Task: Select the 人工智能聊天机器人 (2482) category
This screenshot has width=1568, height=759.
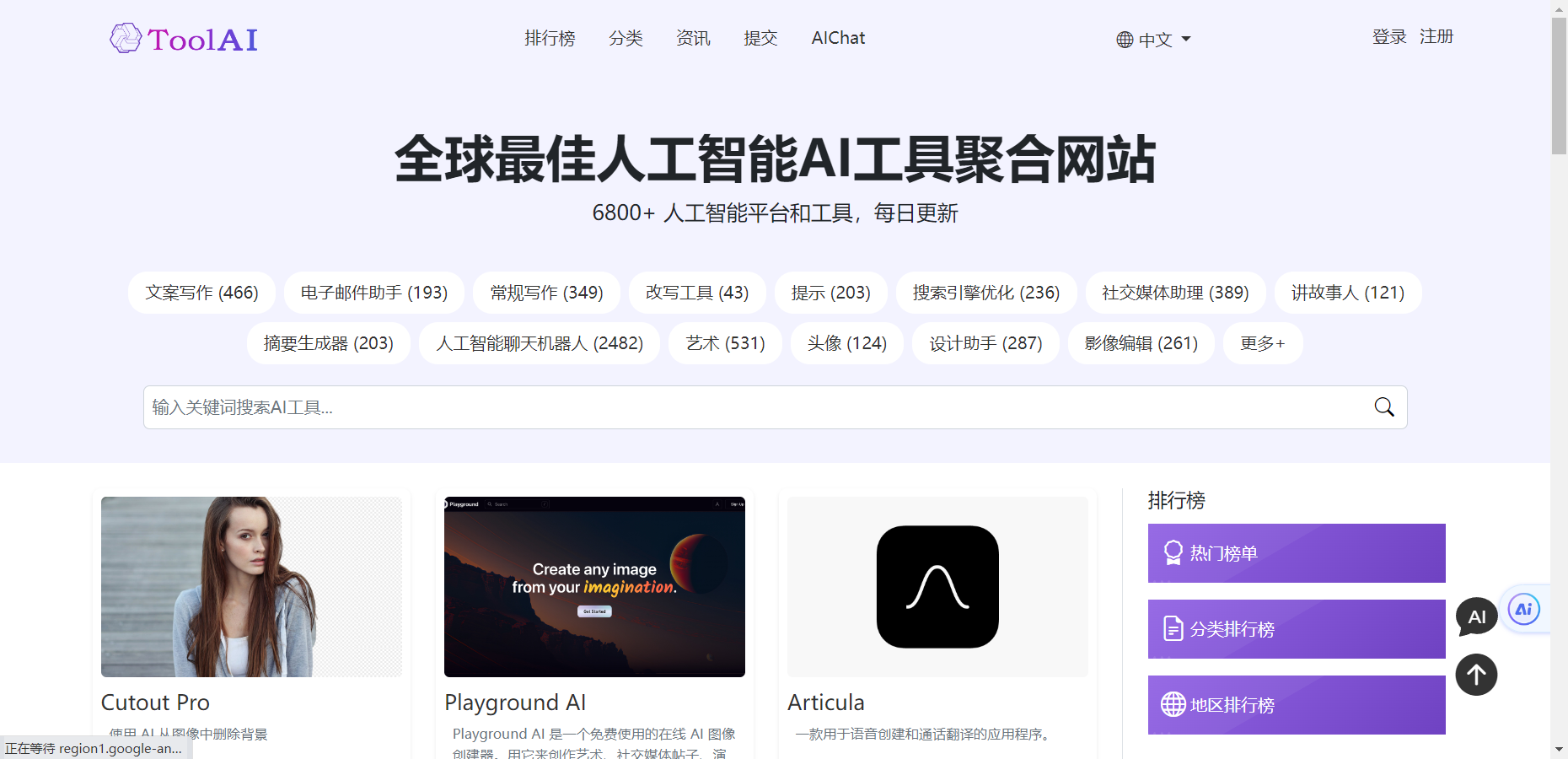Action: coord(540,343)
